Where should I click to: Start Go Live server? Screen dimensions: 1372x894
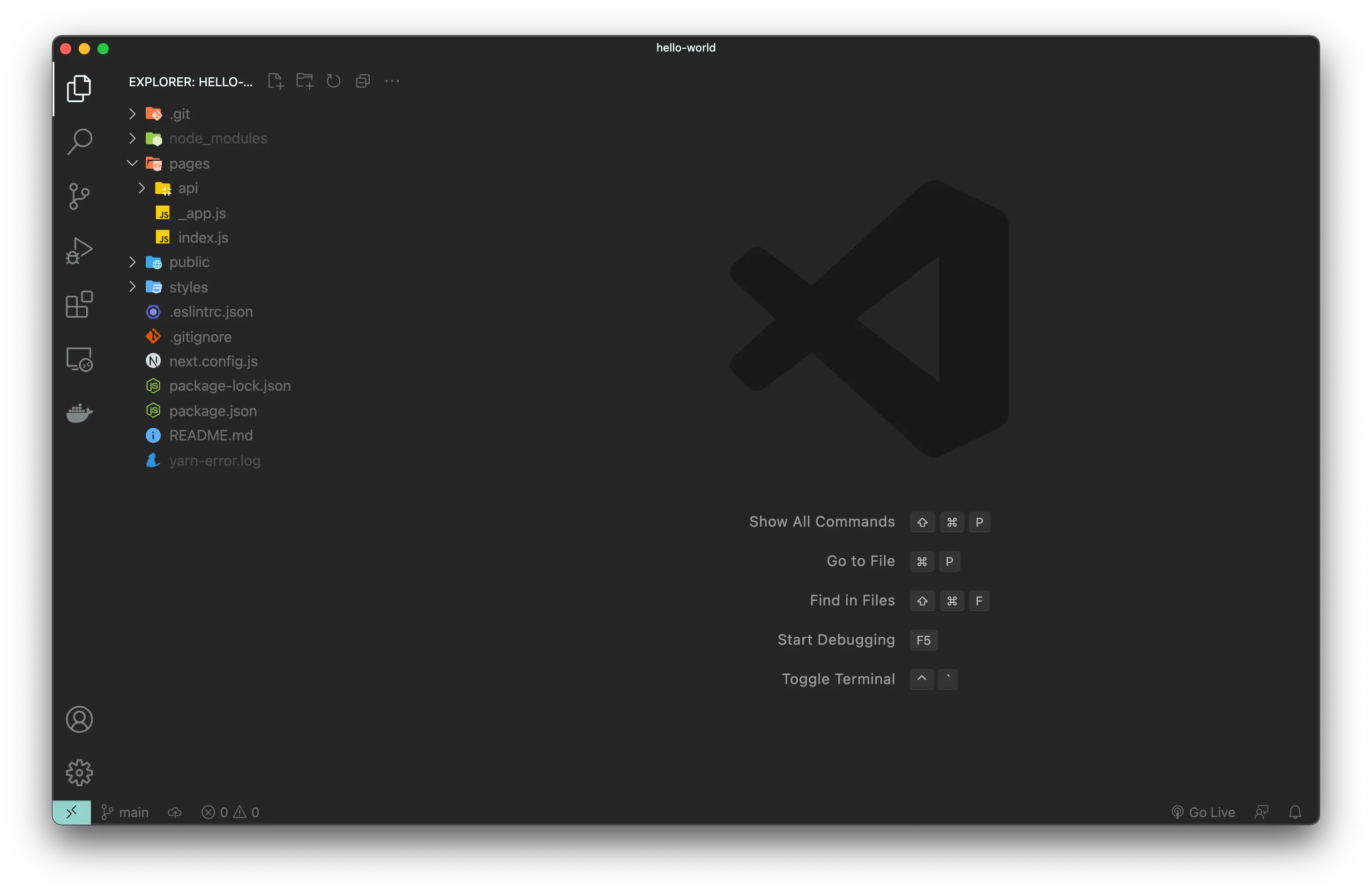1203,812
